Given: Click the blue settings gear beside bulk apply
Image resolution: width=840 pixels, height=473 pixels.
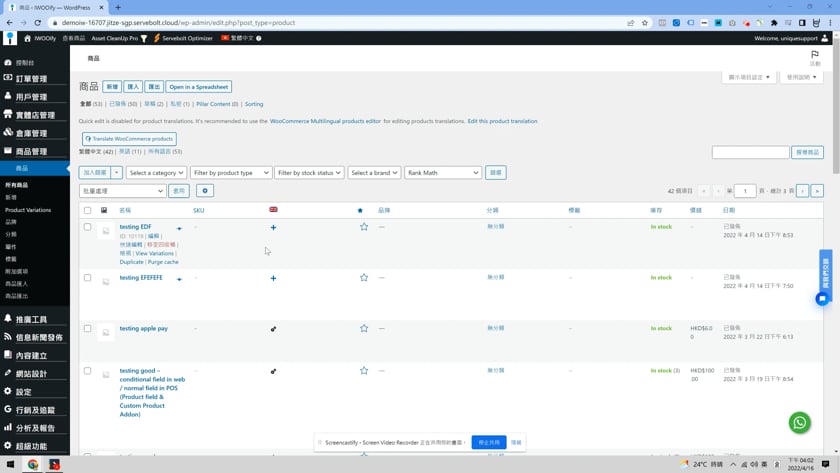Looking at the screenshot, I should (205, 191).
